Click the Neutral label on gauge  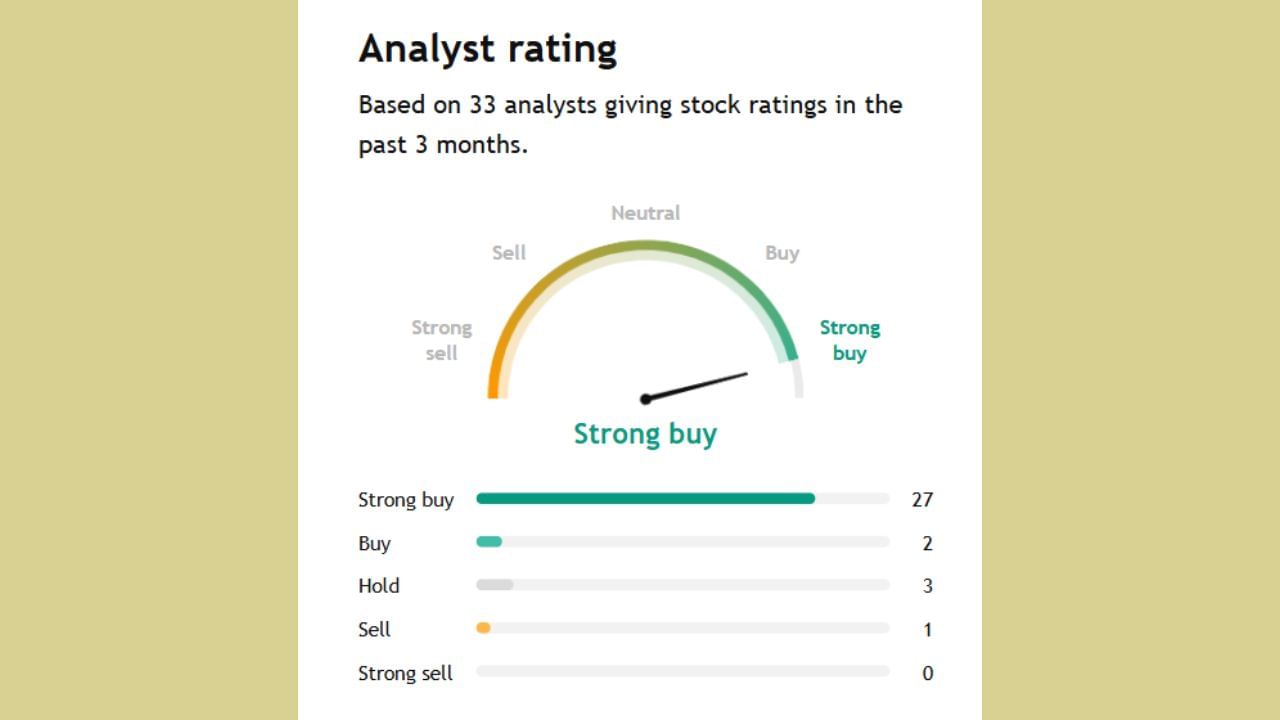pos(645,213)
